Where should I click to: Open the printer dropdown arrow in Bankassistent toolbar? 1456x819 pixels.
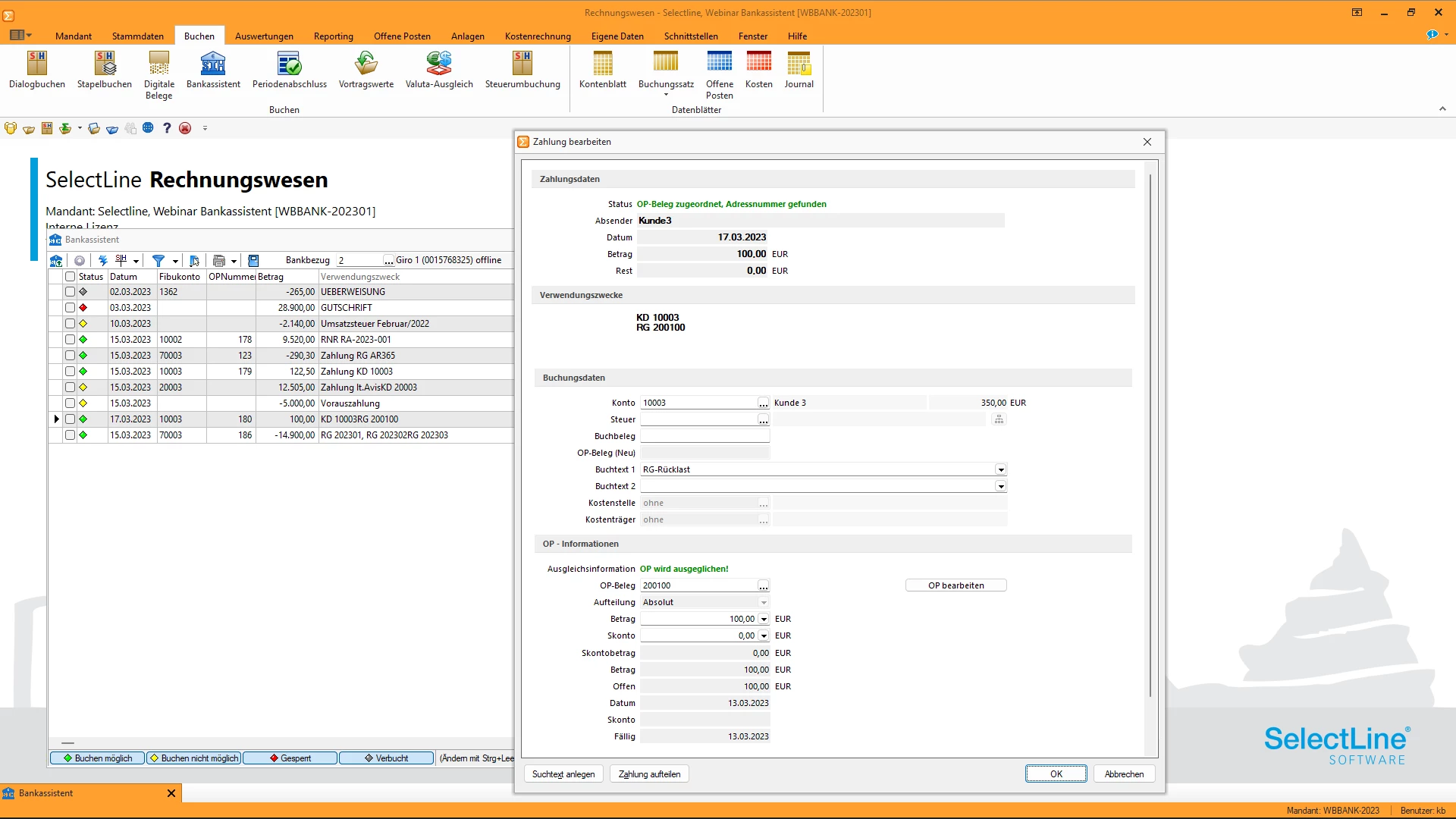click(x=234, y=261)
